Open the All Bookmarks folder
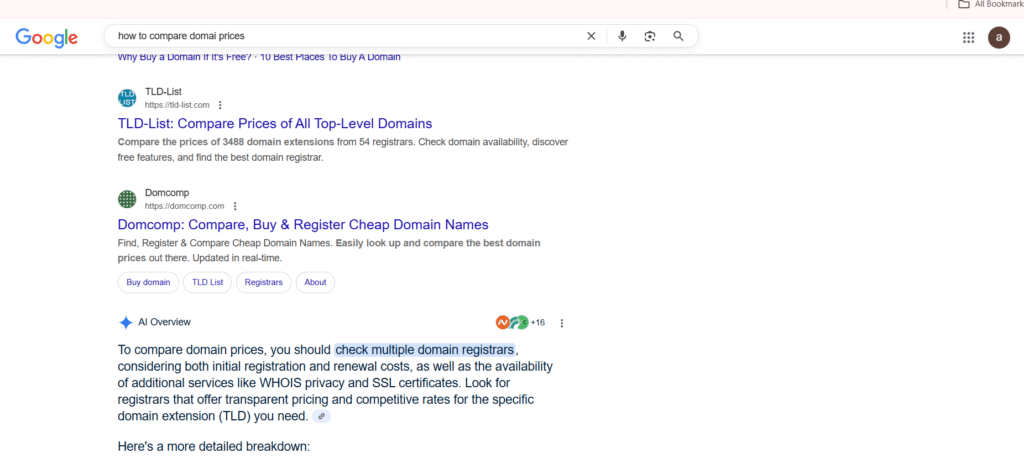 pos(990,4)
